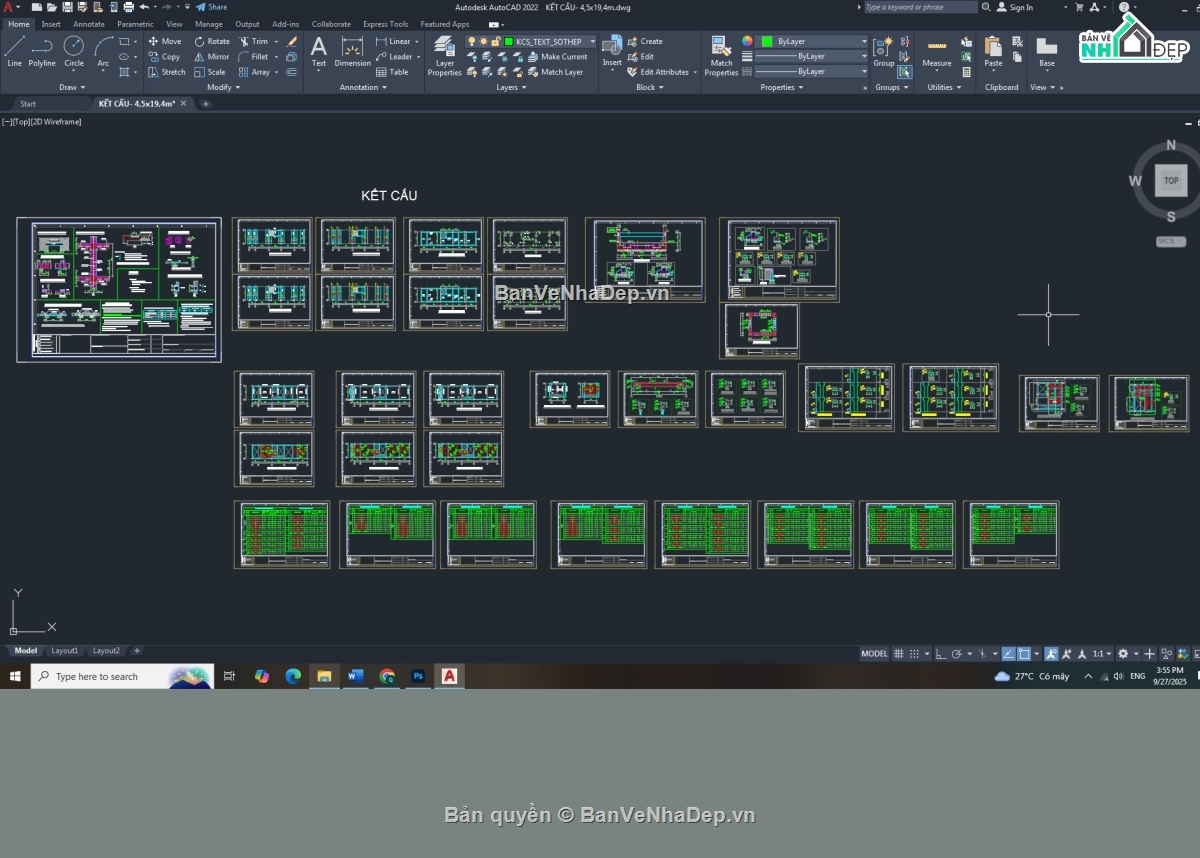Click the keyword search input field
This screenshot has height=858, width=1200.
pyautogui.click(x=920, y=7)
